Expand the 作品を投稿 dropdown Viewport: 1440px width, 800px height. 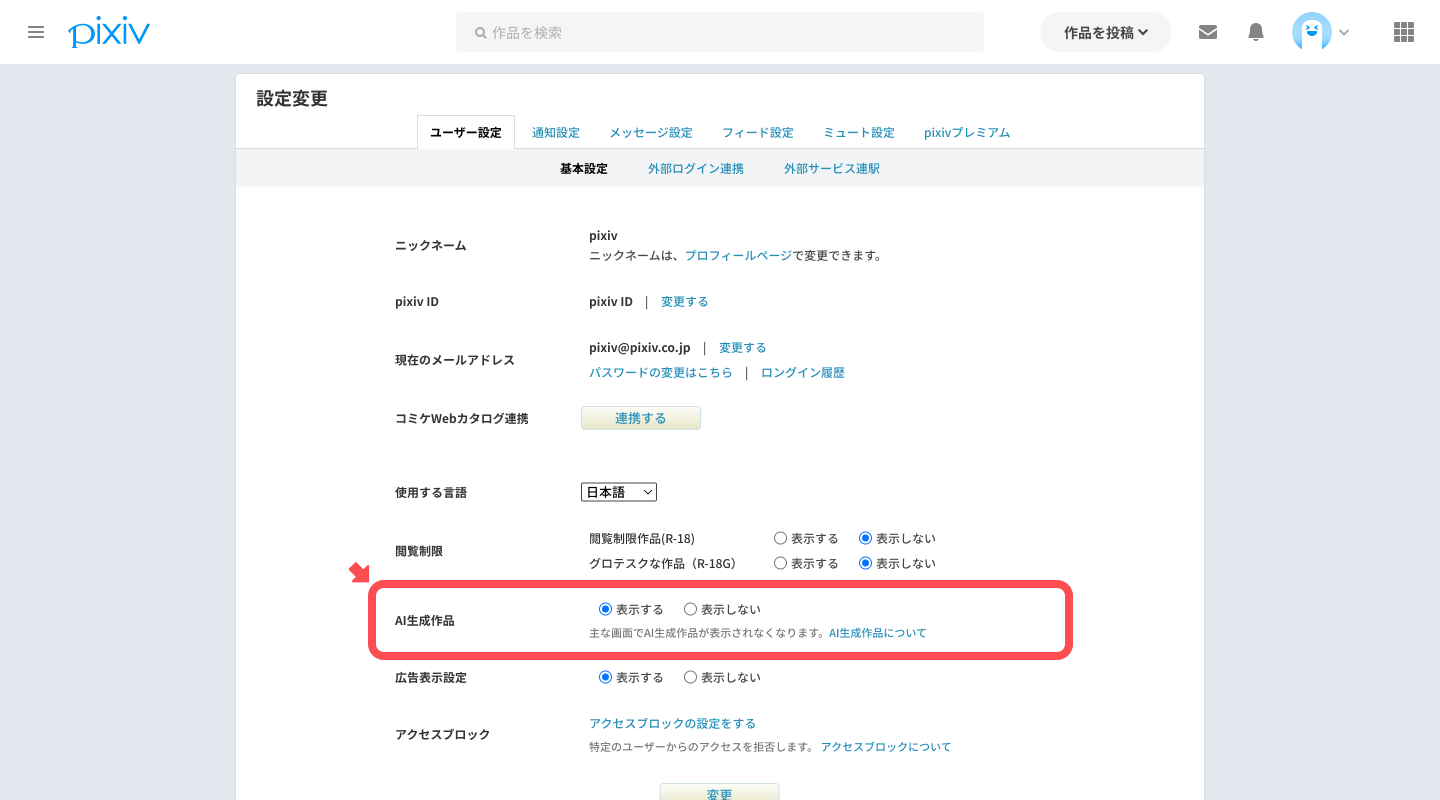click(1105, 32)
